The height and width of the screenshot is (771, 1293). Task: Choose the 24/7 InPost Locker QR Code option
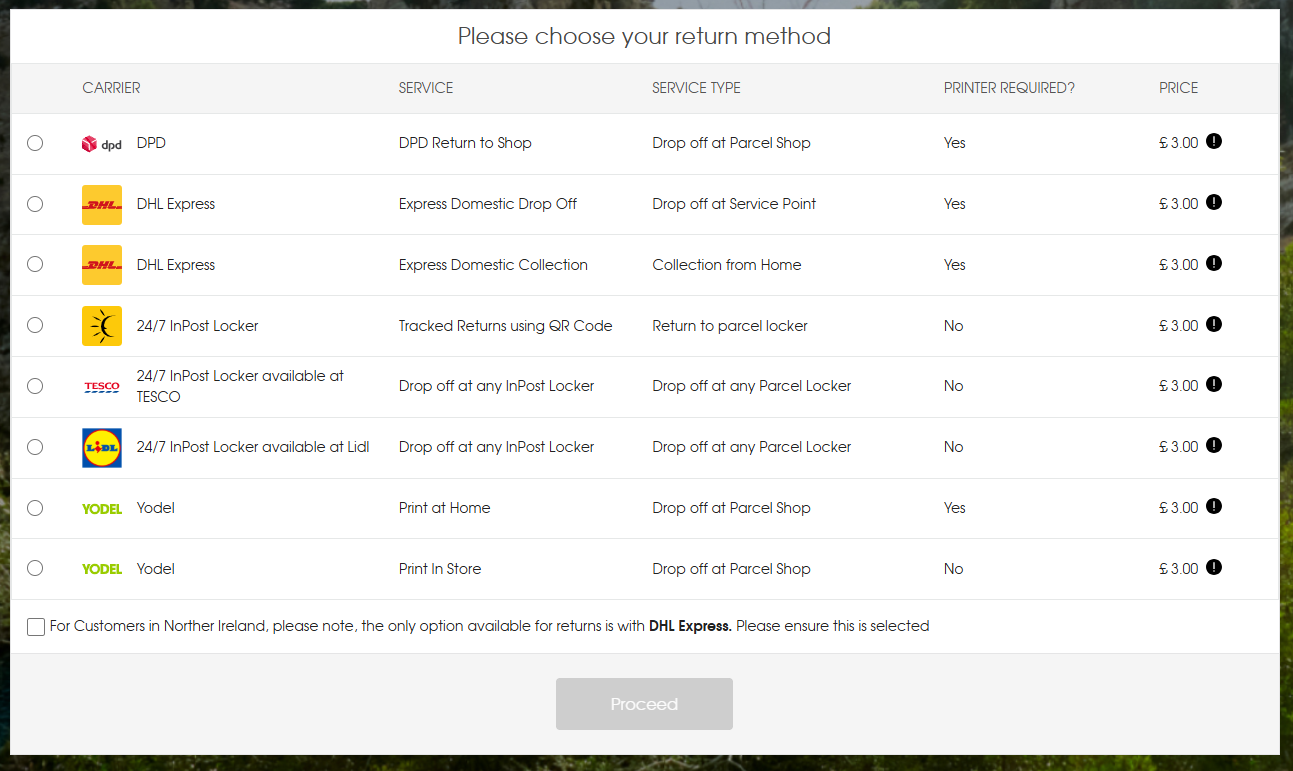35,325
